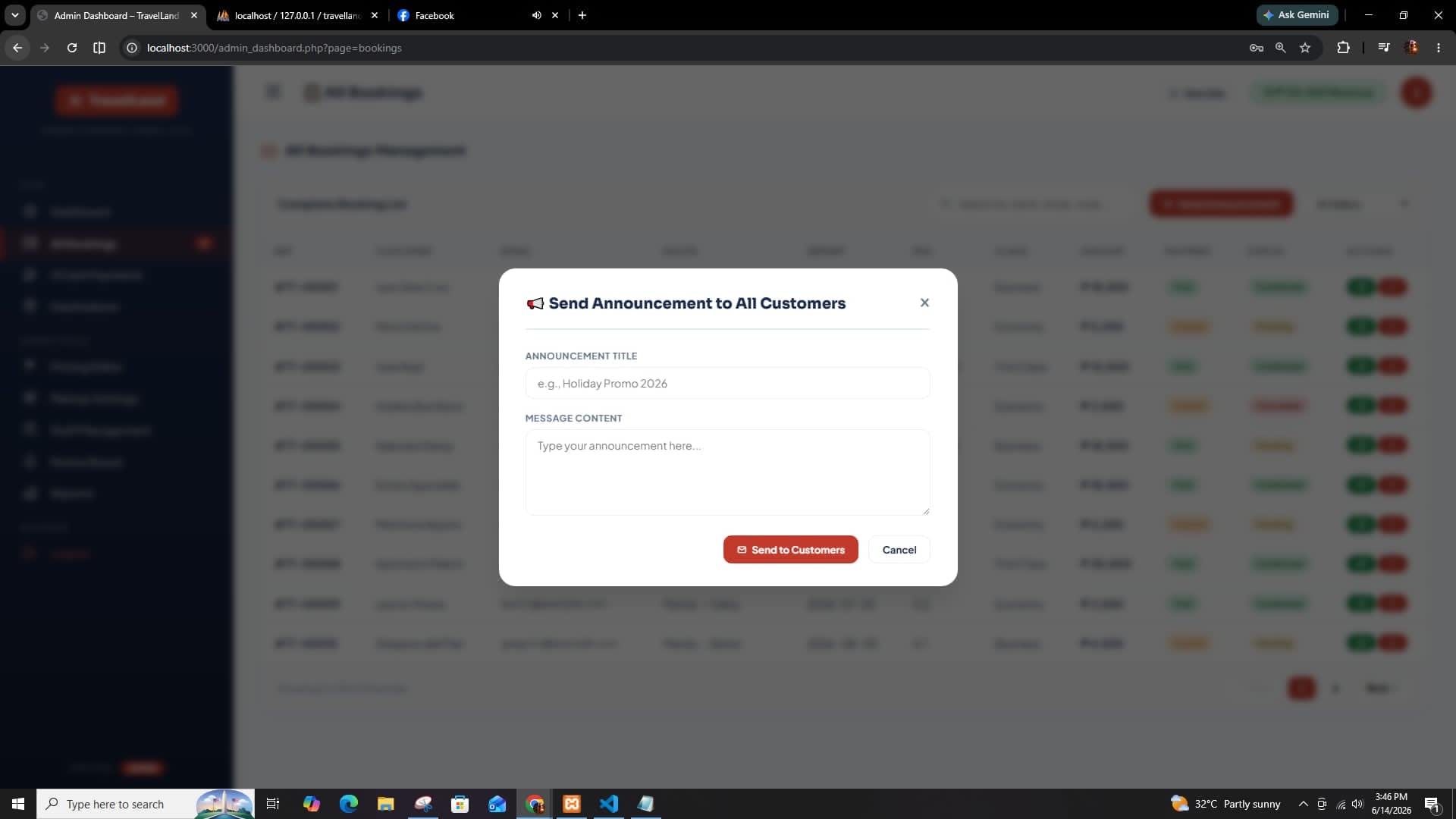This screenshot has width=1456, height=819.
Task: Cancel the announcement dialog
Action: 899,550
